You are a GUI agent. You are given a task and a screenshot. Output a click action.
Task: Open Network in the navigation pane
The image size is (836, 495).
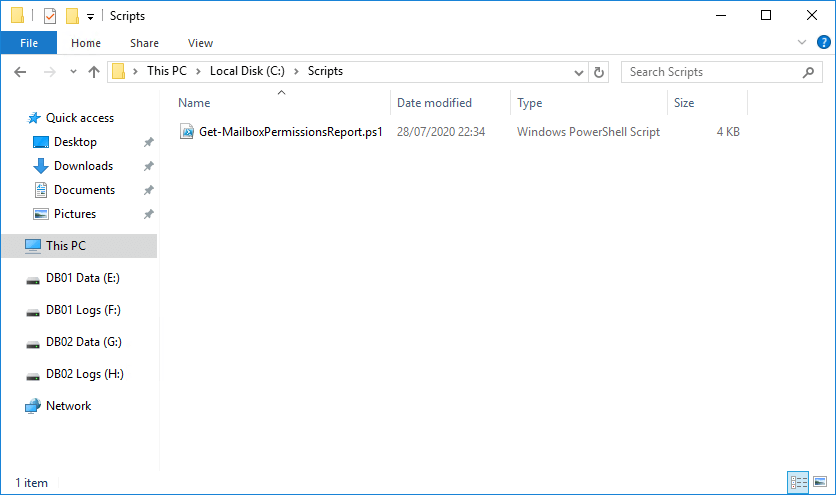68,406
